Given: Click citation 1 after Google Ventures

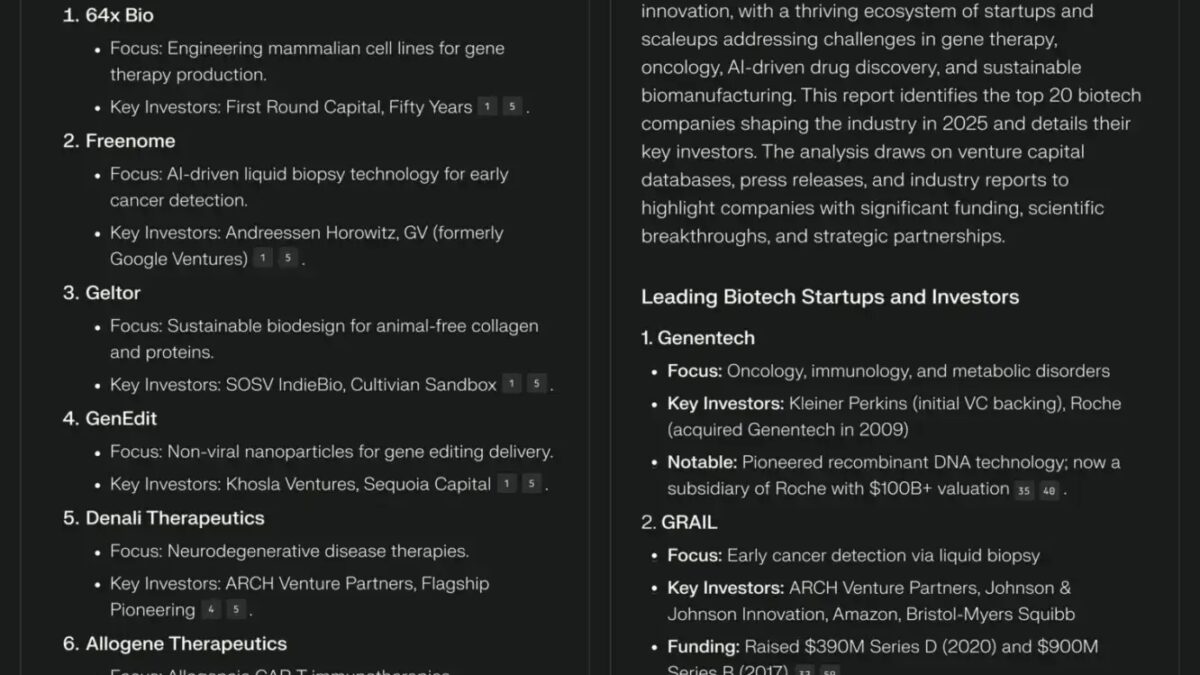Looking at the screenshot, I should click(x=263, y=259).
